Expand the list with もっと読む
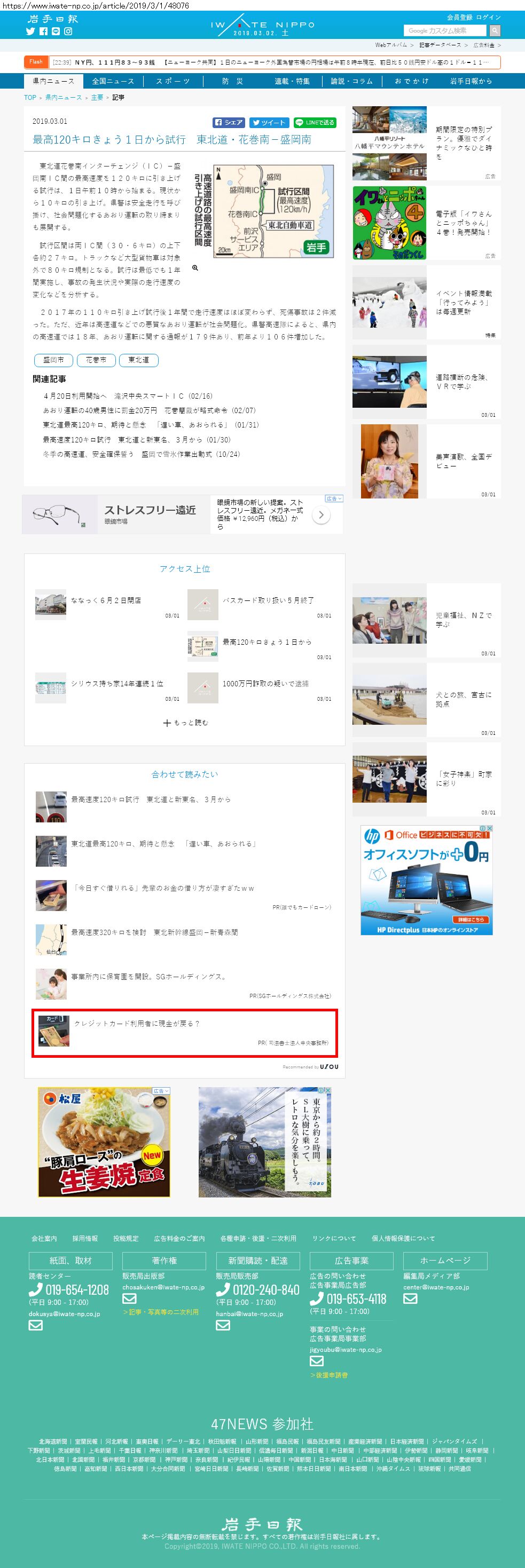This screenshot has height=1568, width=525. point(186,723)
